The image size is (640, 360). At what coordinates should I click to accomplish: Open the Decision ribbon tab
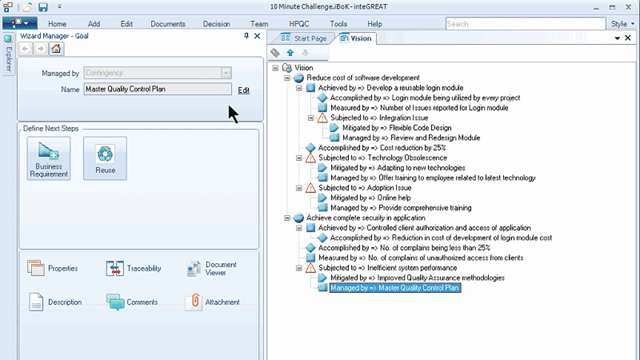click(217, 24)
